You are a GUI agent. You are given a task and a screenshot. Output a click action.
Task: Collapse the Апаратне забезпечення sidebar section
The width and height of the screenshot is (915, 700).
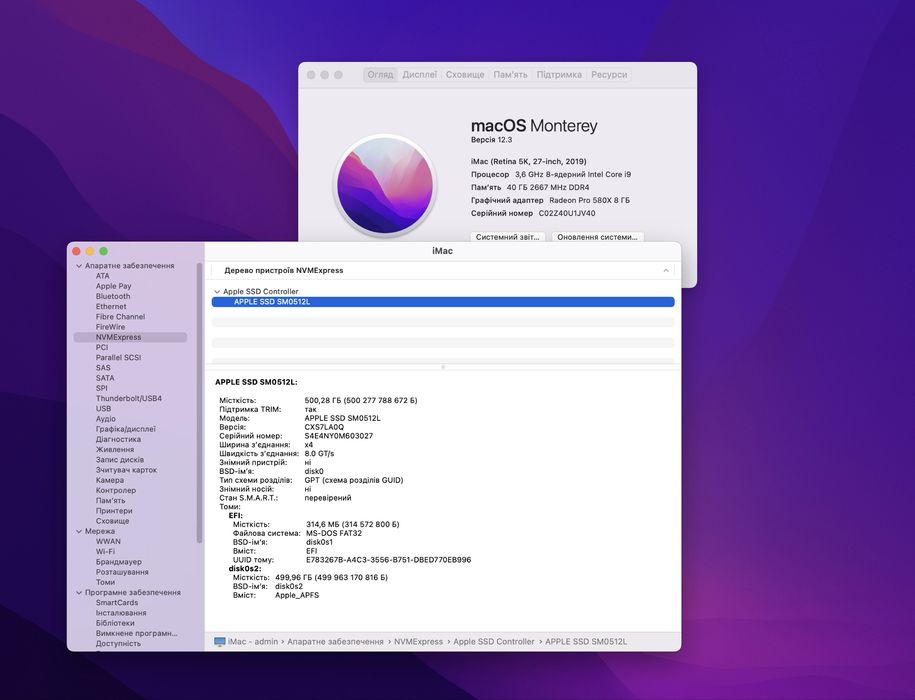(79, 265)
